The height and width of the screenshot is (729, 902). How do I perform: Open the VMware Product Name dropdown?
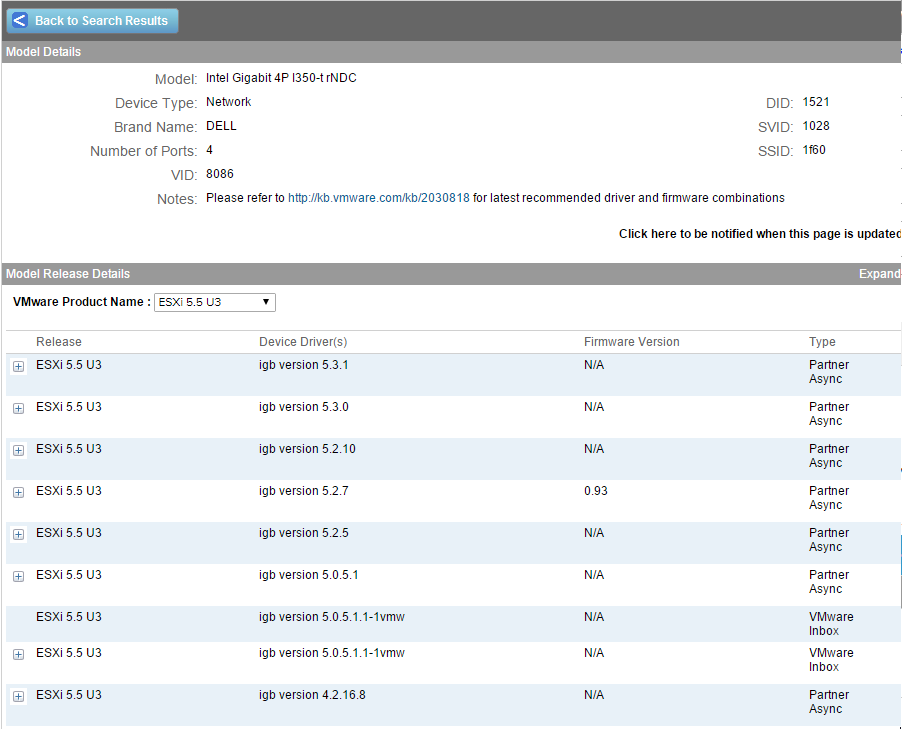[x=265, y=301]
